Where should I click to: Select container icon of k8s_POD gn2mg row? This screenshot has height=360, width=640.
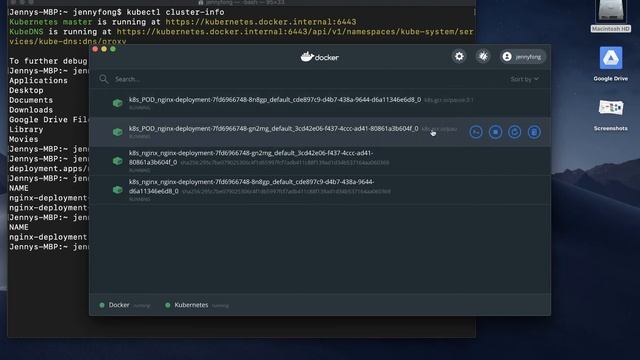tap(118, 132)
